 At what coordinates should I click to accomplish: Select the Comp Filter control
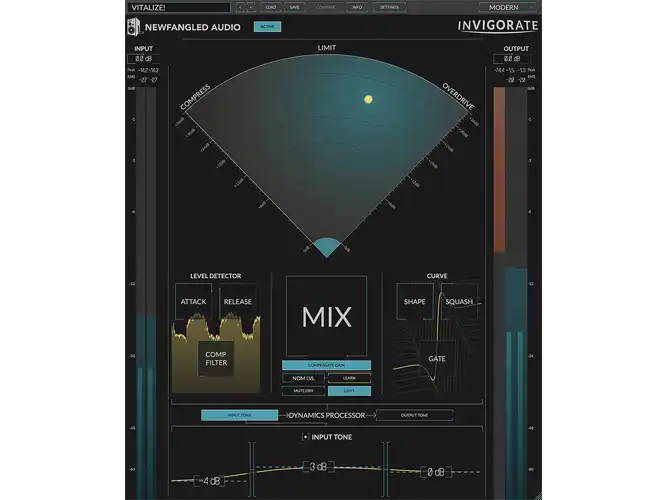[x=216, y=358]
